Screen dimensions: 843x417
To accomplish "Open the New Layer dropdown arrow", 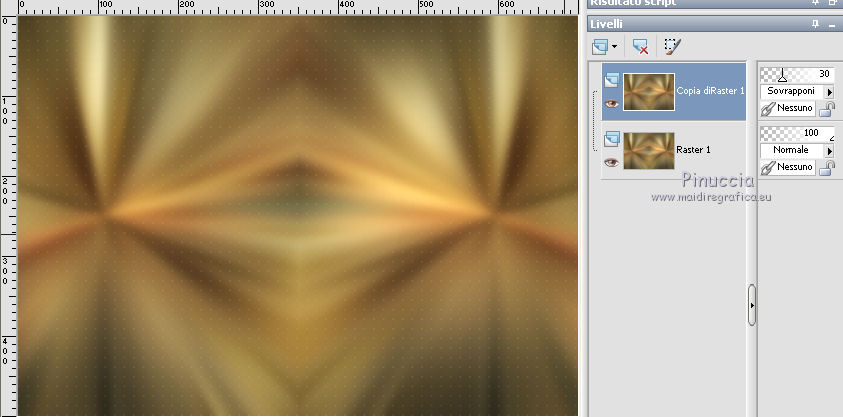I will coord(615,47).
